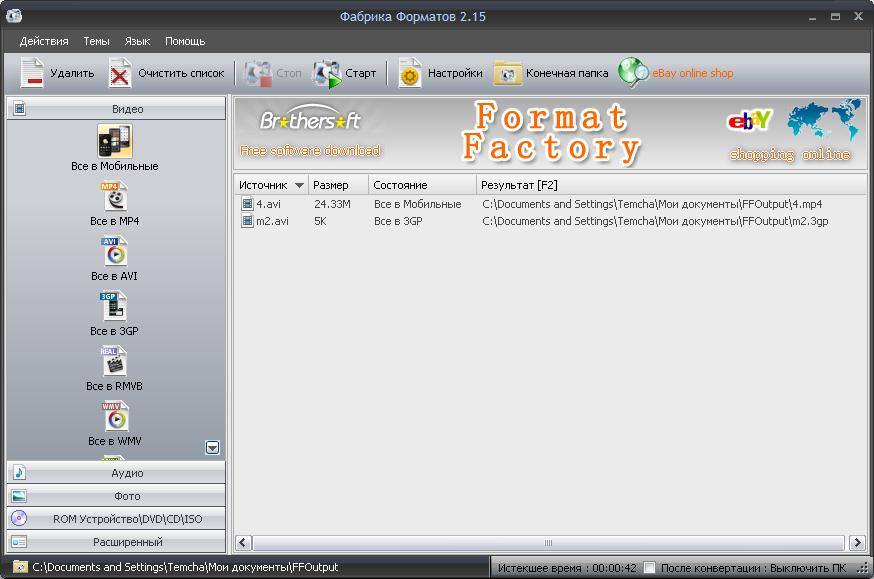The width and height of the screenshot is (874, 579).
Task: Click the FFOutput\m2.3gp result path
Action: [x=655, y=221]
